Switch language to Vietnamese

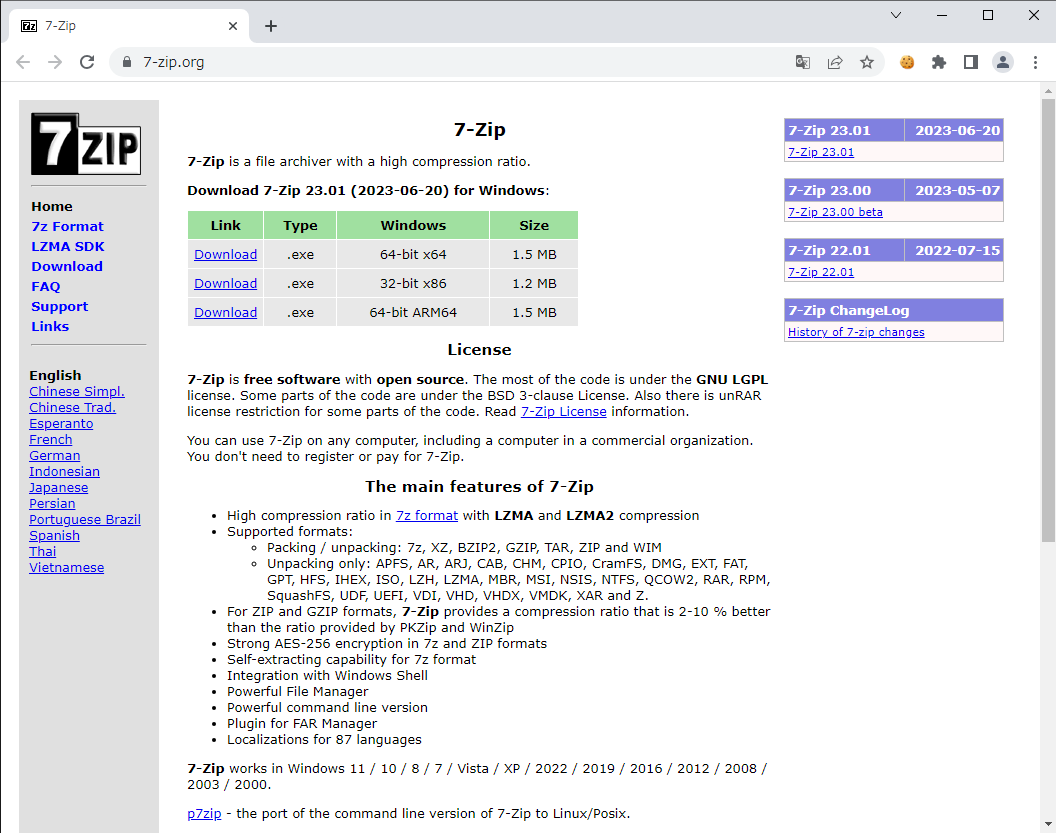click(x=67, y=568)
